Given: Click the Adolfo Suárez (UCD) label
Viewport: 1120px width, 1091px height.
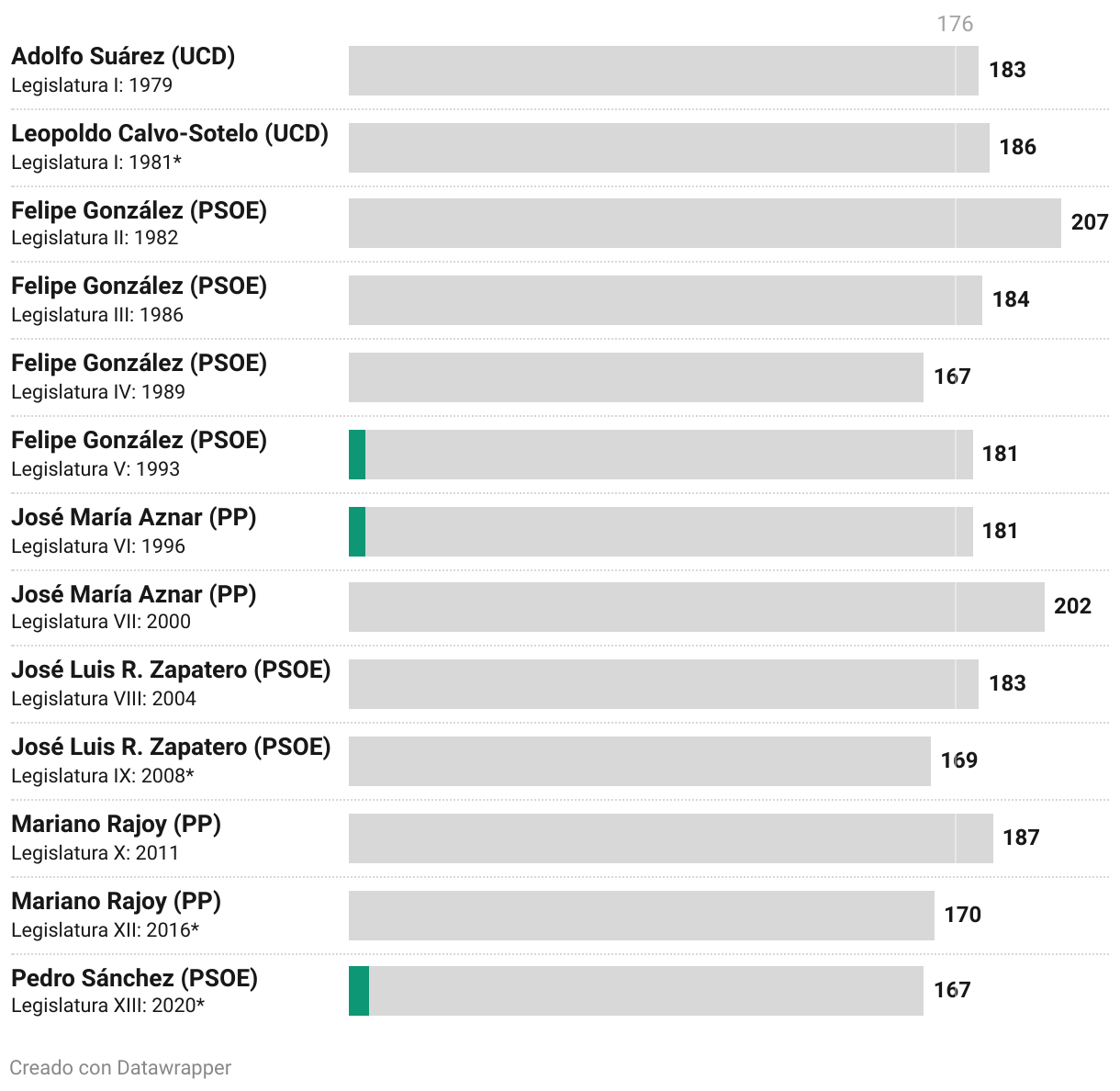Looking at the screenshot, I should pos(123,56).
